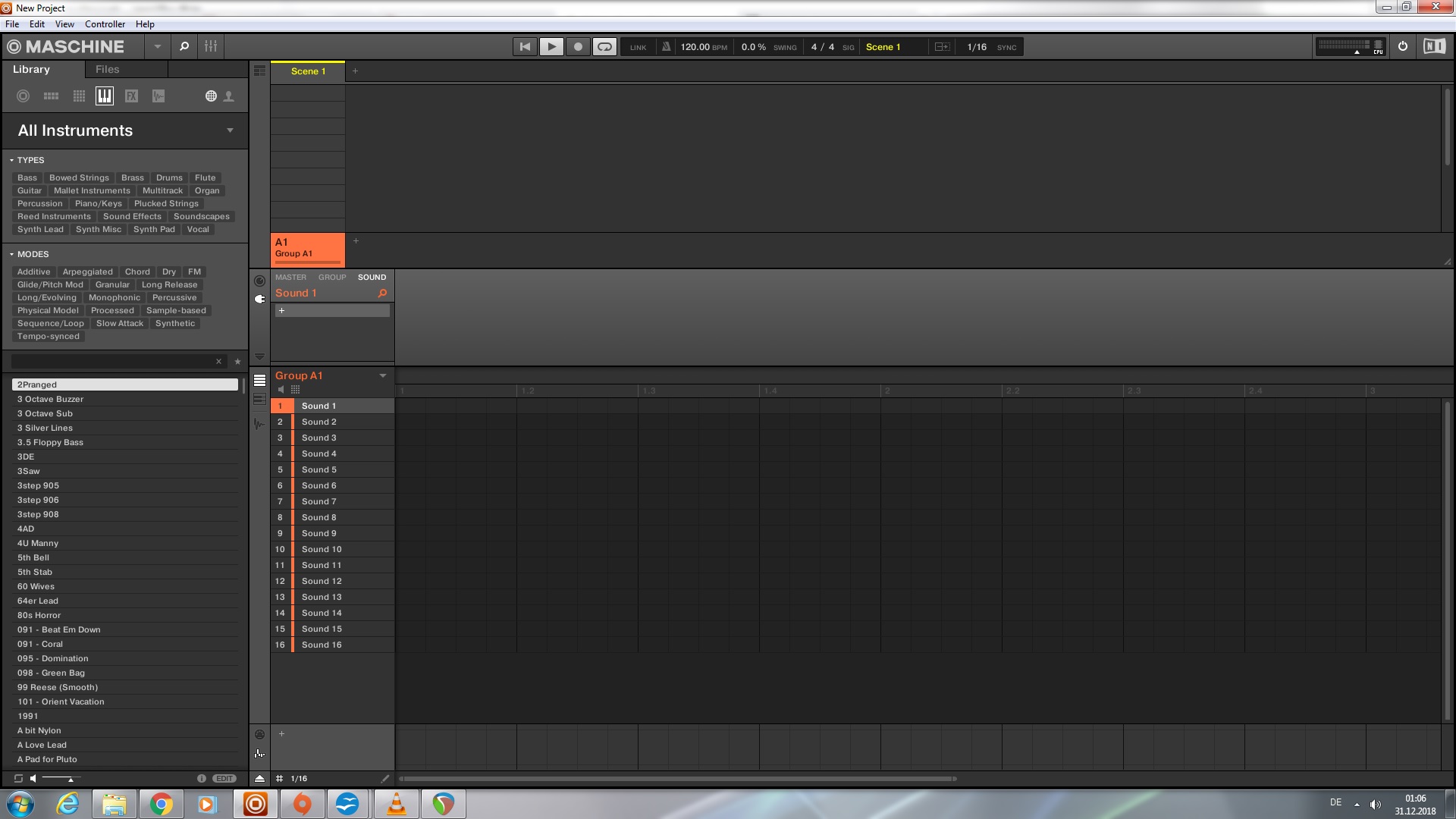
Task: Click the Play button in the transport
Action: click(551, 47)
